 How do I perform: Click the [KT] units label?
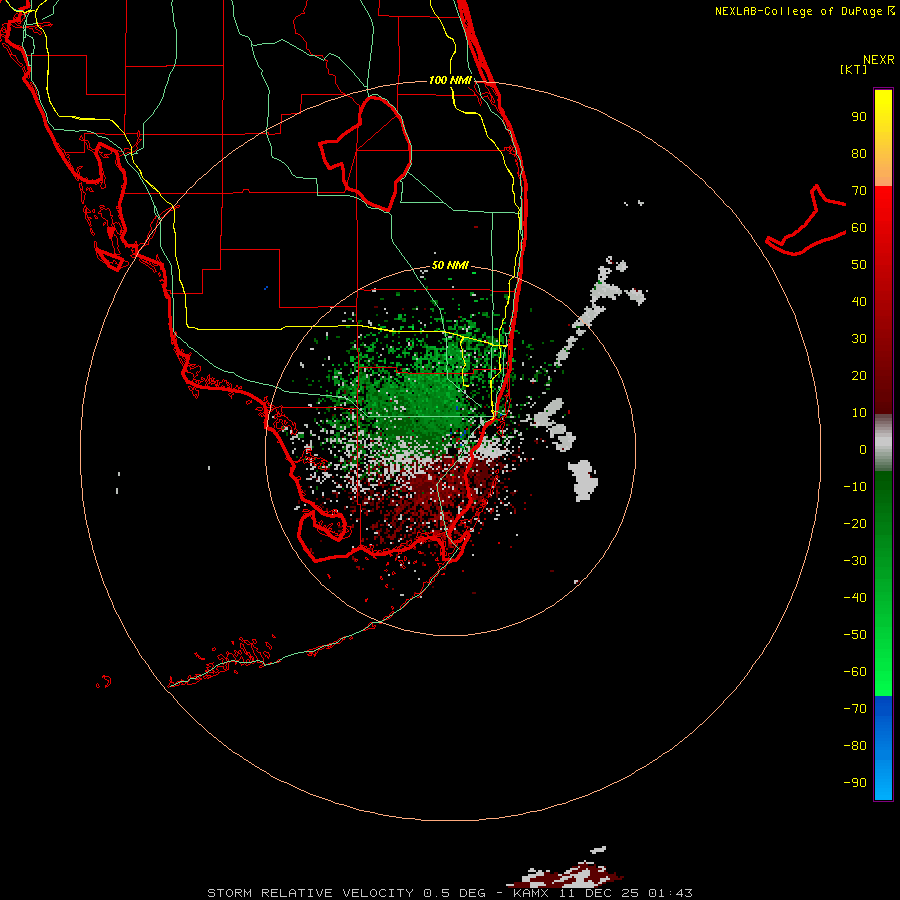(x=853, y=69)
